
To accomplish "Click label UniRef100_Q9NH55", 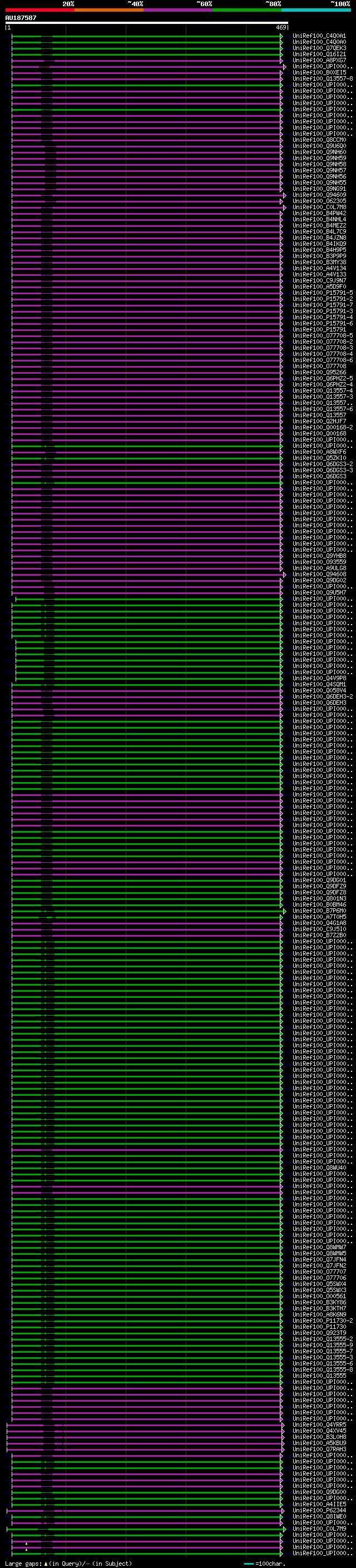I will [319, 182].
